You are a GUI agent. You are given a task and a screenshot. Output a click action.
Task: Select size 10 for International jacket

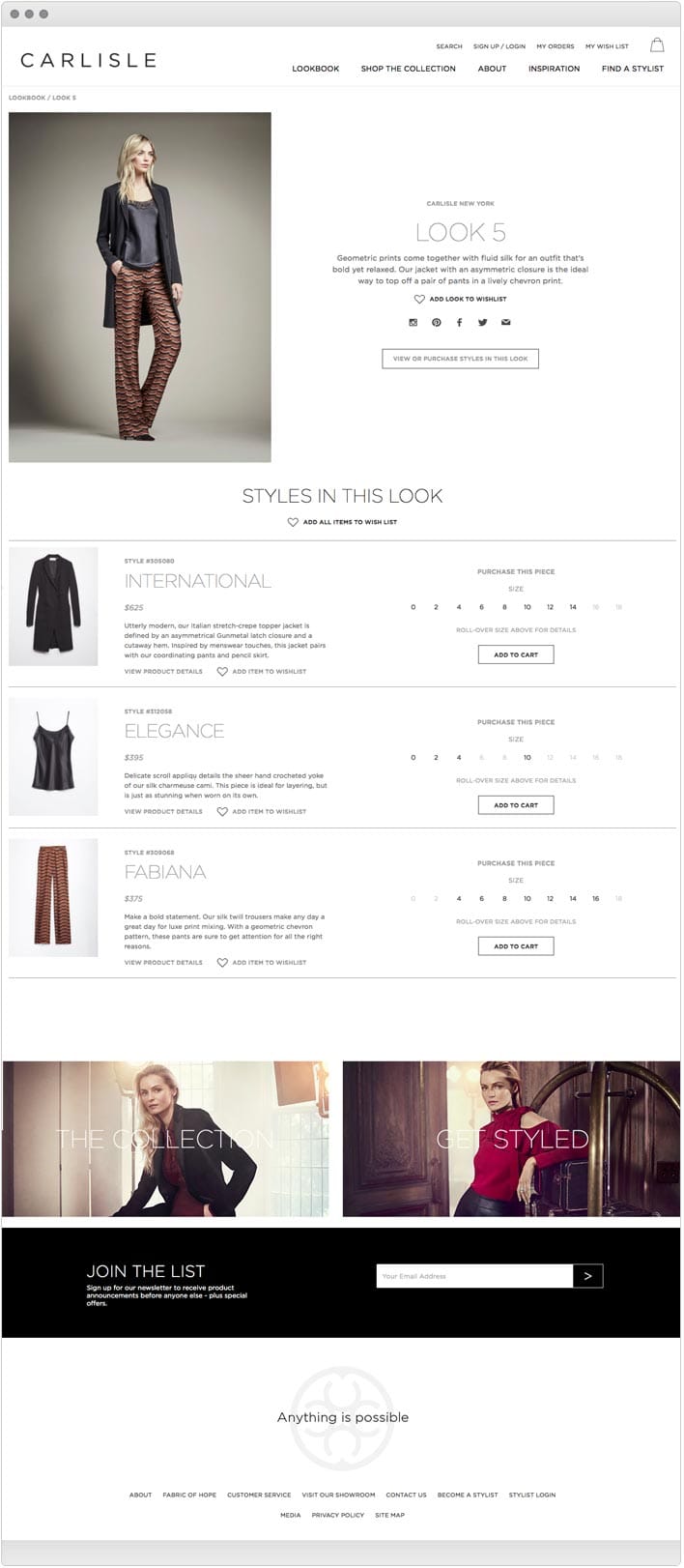[527, 607]
